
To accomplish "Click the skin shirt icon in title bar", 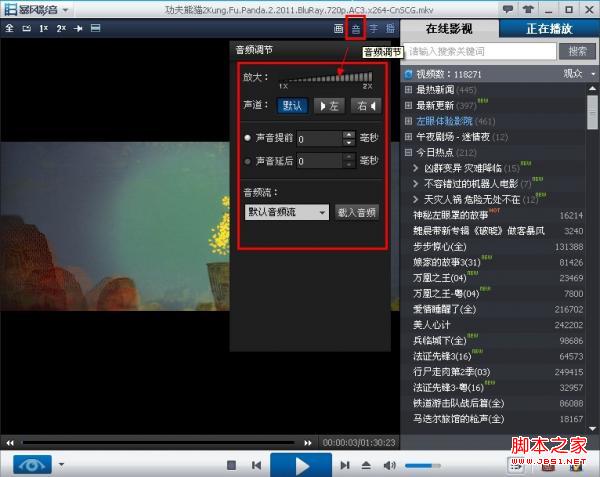I will (528, 9).
